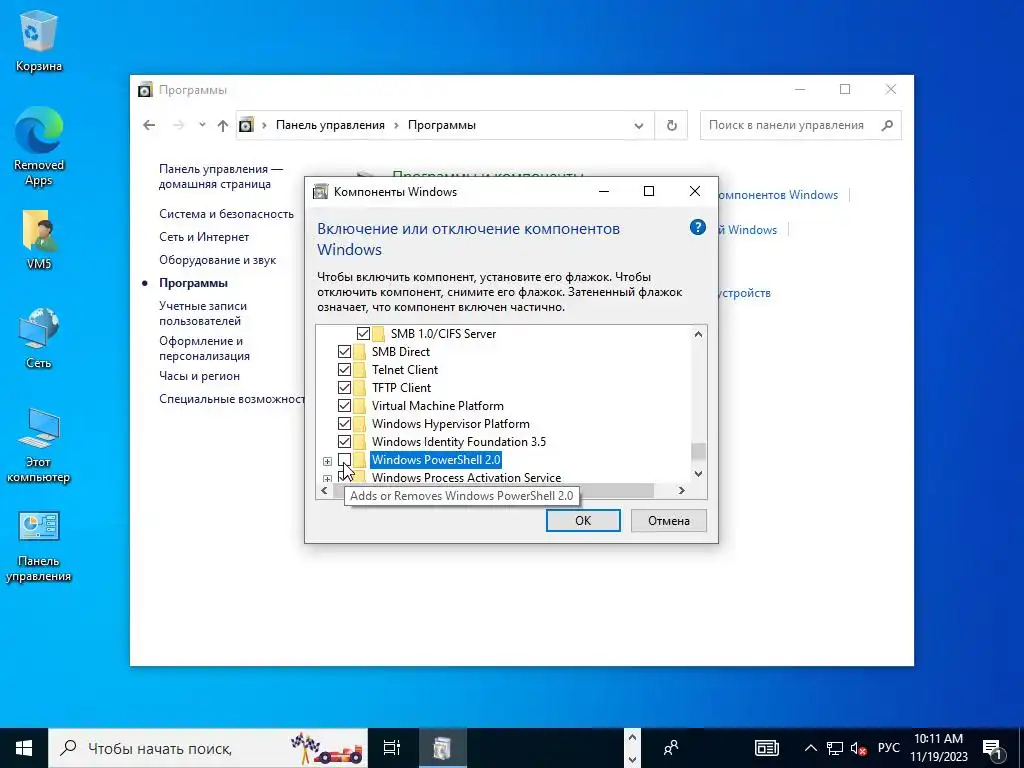Image resolution: width=1024 pixels, height=768 pixels.
Task: Click the Отмена button
Action: [669, 520]
